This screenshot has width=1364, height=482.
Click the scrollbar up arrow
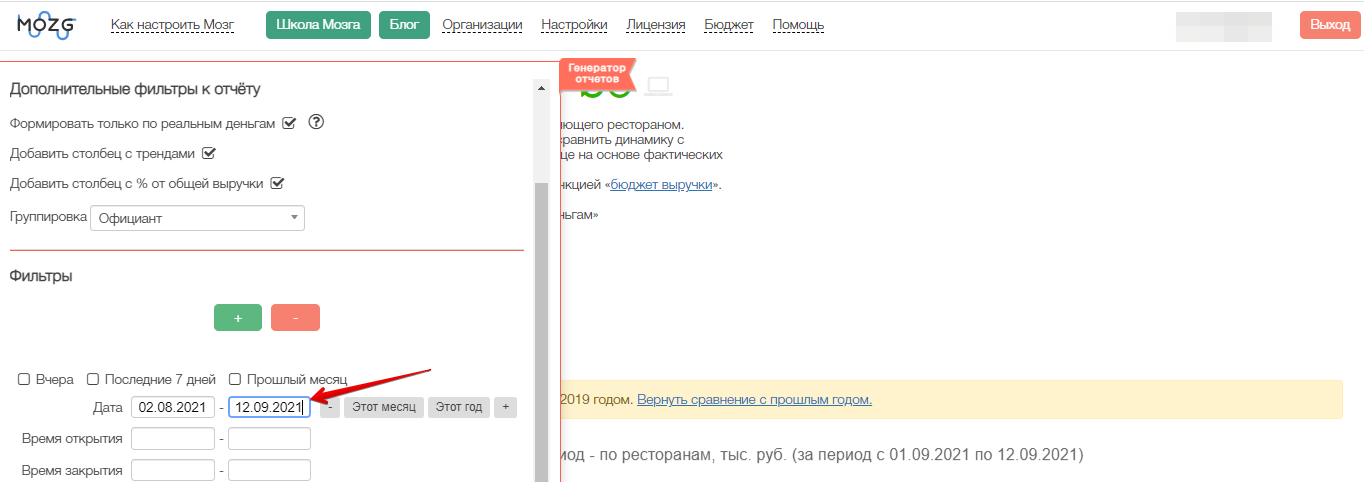coord(542,89)
